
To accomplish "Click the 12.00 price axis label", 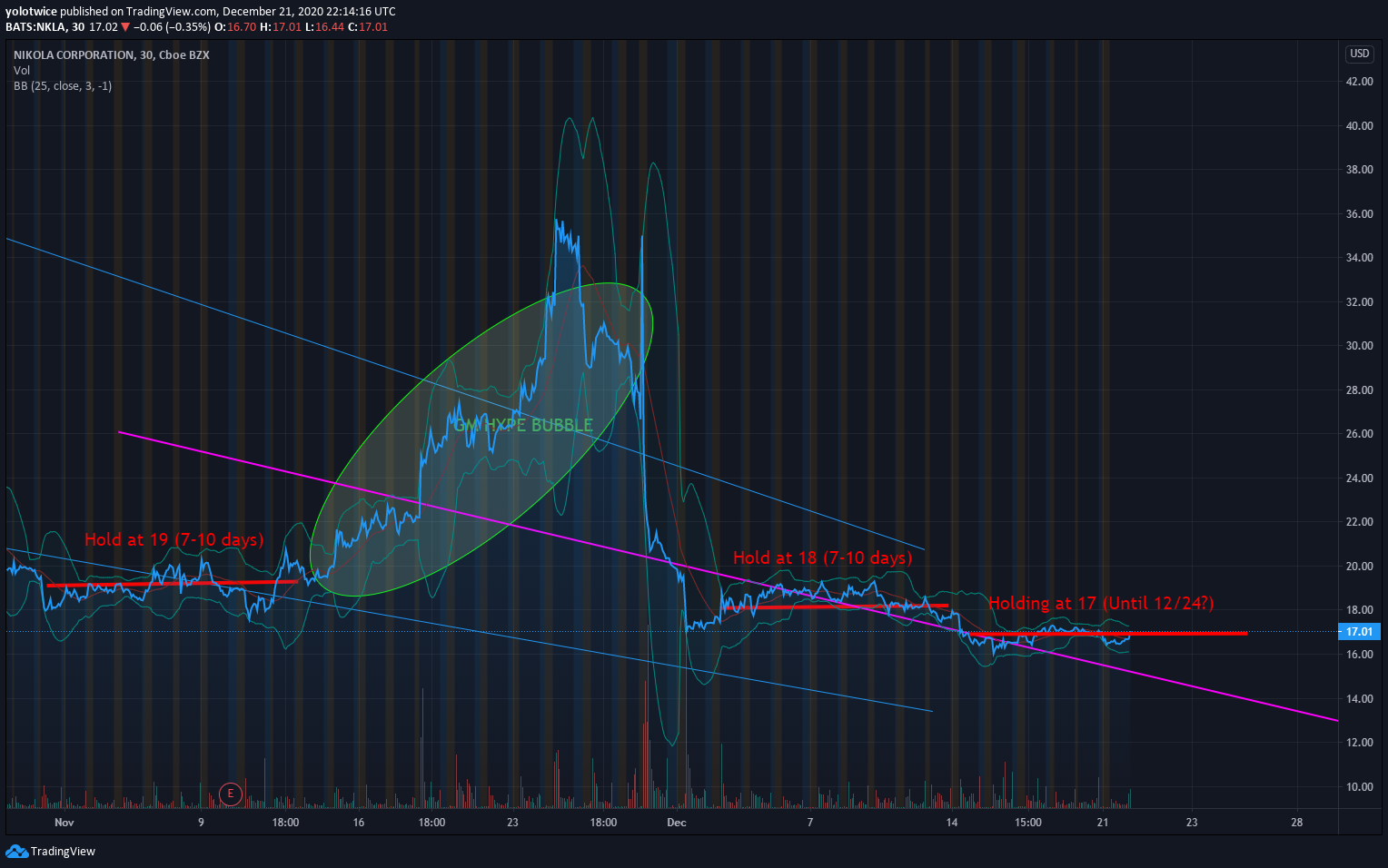I will point(1359,743).
